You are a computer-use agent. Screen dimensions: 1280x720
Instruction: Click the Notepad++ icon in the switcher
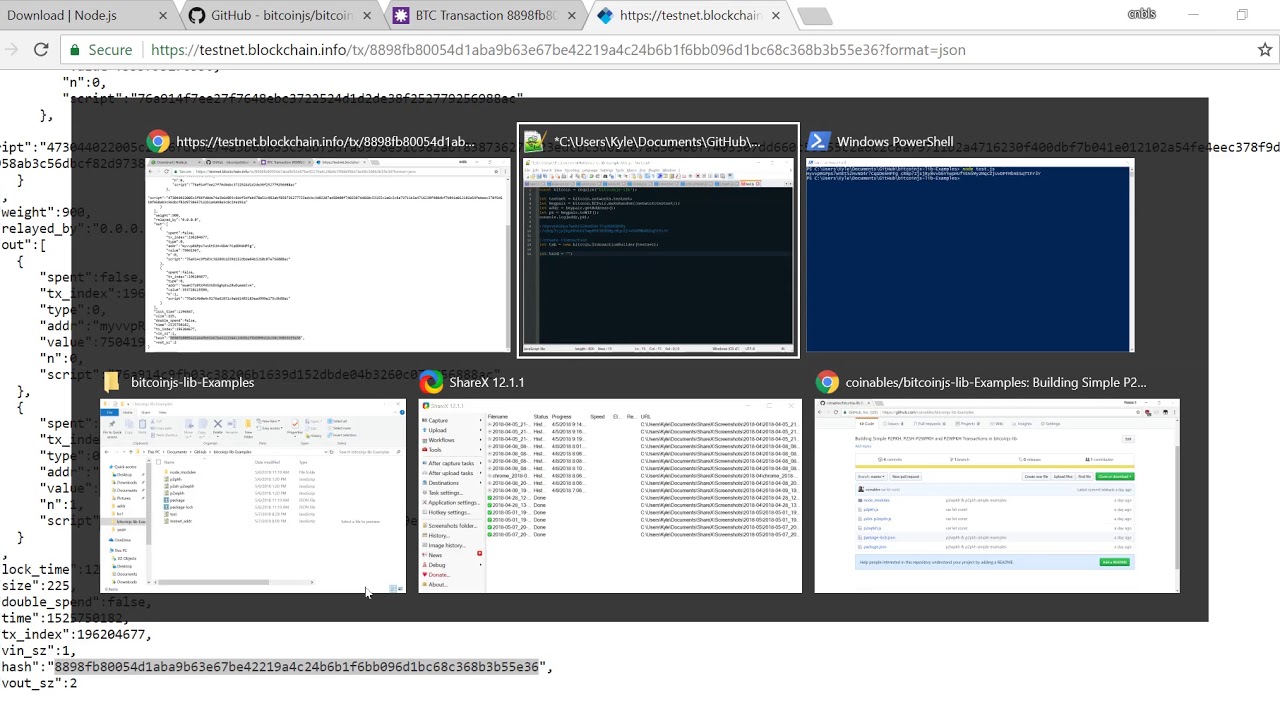[x=534, y=142]
